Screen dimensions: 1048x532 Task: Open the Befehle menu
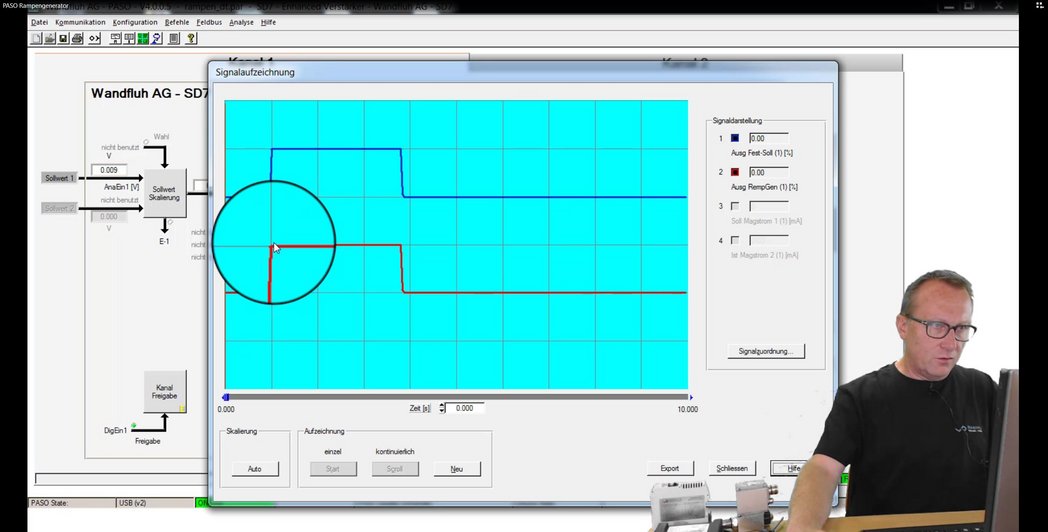click(x=177, y=22)
